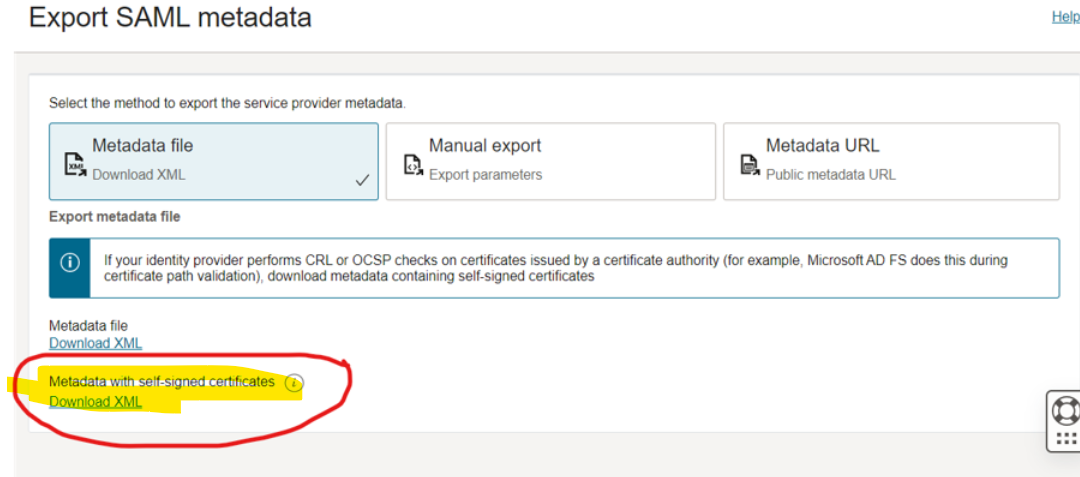Click the document icon in Metadata URL card
Screen dimensions: 1080x477
coord(750,164)
